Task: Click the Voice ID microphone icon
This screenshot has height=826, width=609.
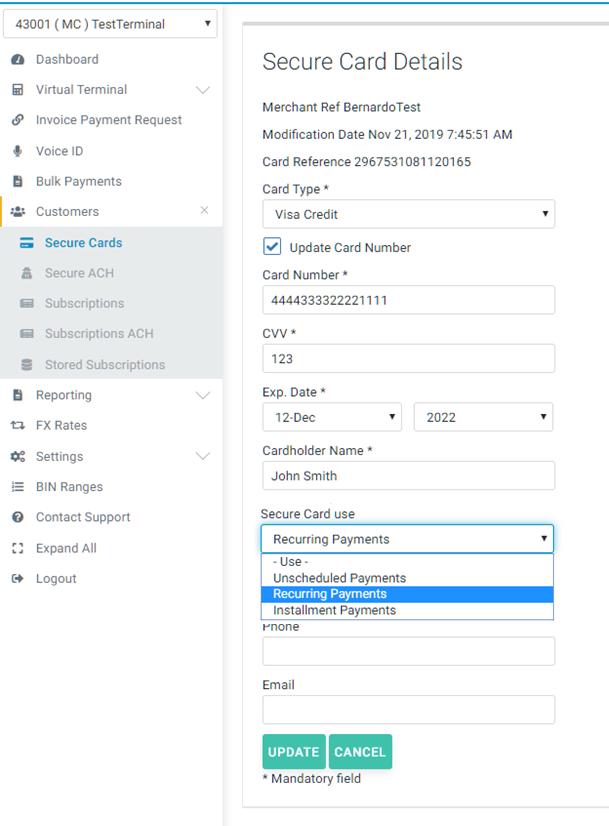Action: click(x=17, y=151)
